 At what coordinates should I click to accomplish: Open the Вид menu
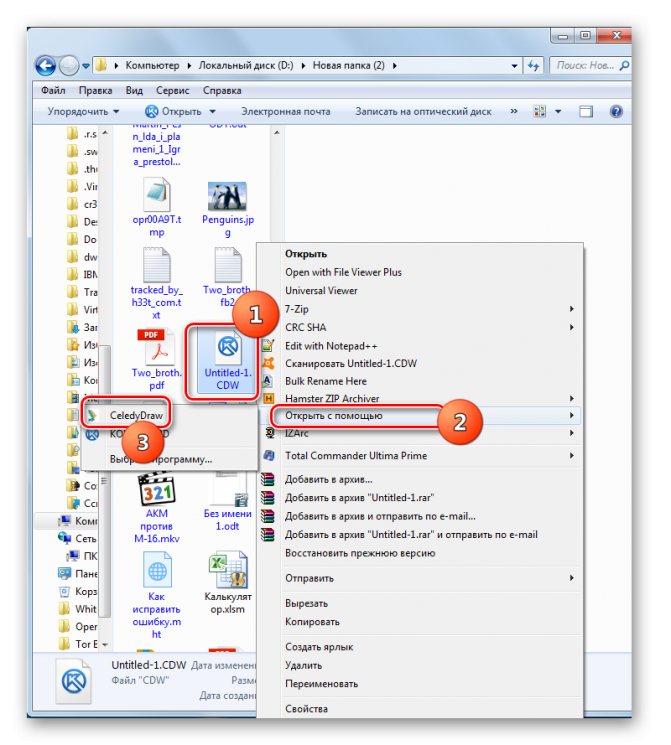[x=134, y=90]
